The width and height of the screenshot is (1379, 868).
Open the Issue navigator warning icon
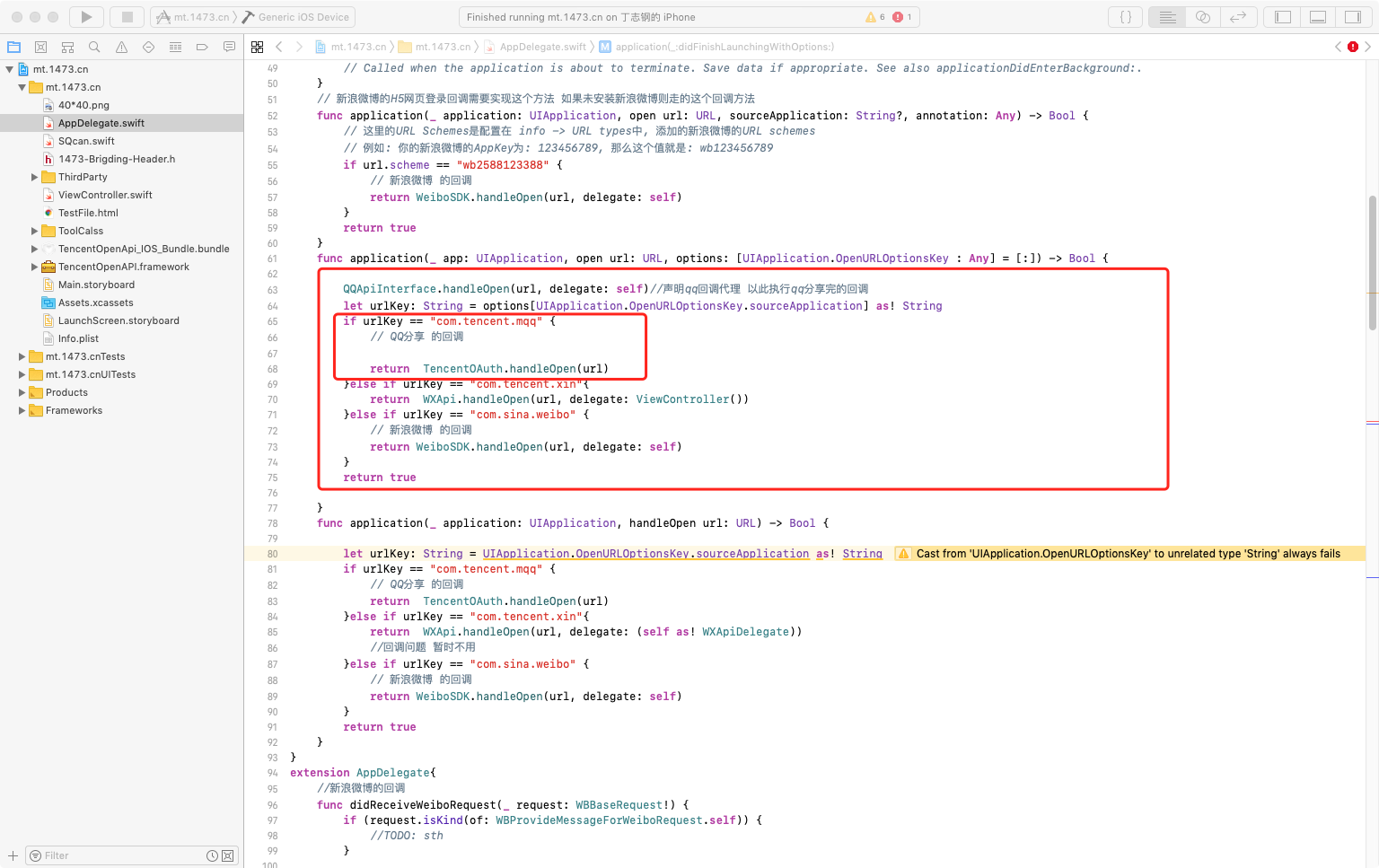(121, 47)
